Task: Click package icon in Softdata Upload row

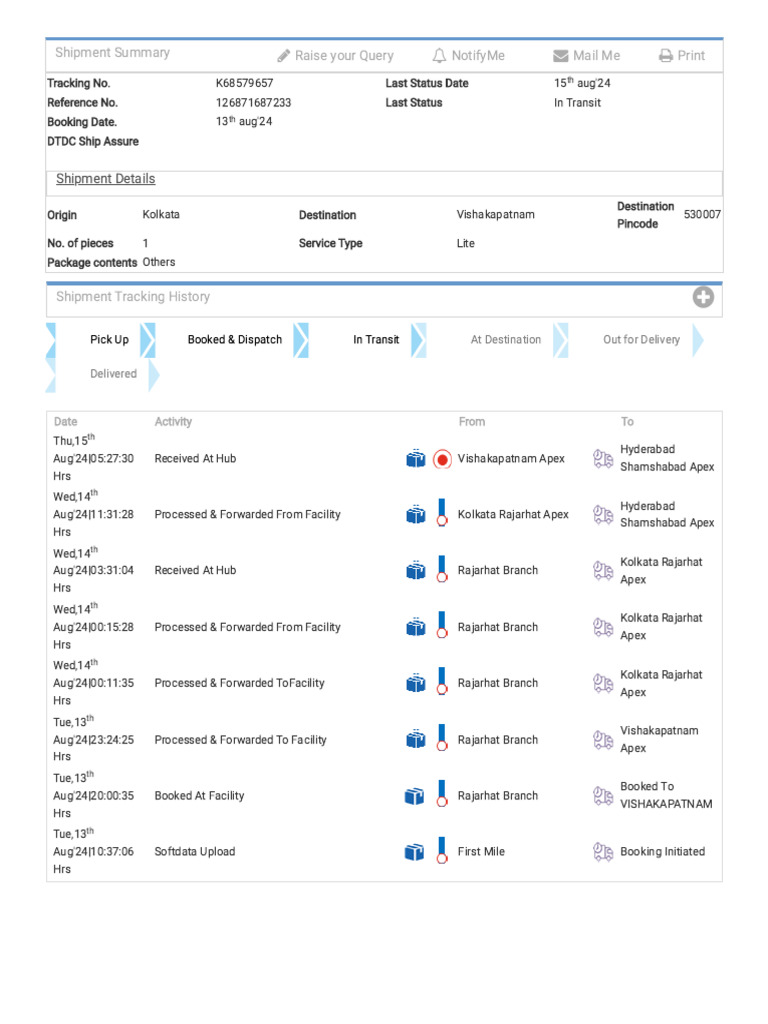Action: point(415,852)
